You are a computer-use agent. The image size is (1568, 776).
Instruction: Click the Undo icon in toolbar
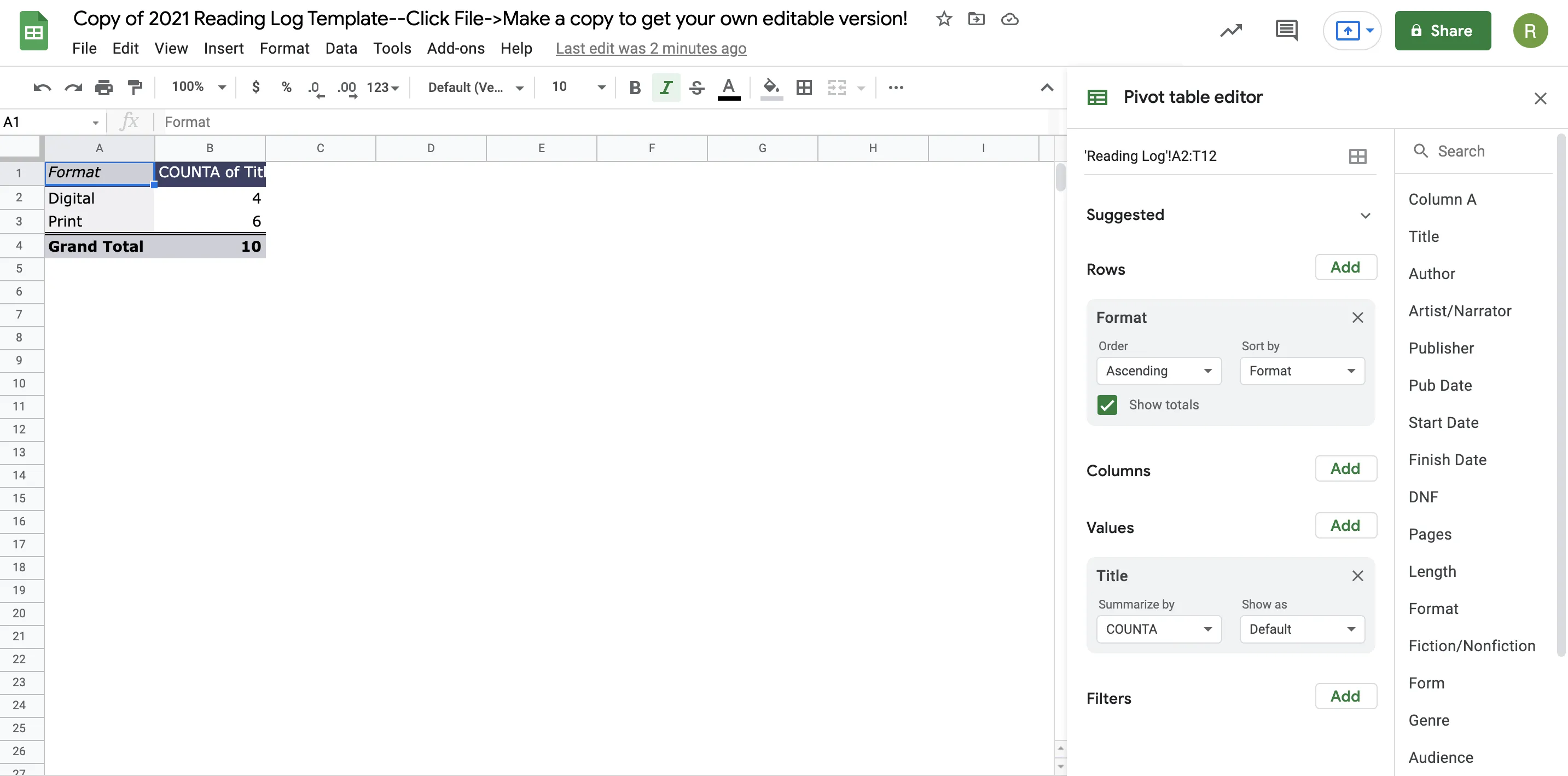click(42, 88)
